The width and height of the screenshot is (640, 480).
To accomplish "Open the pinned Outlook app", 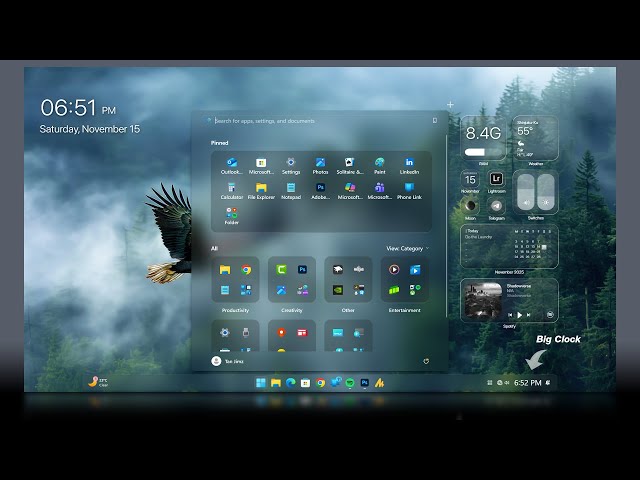I will [x=231, y=166].
